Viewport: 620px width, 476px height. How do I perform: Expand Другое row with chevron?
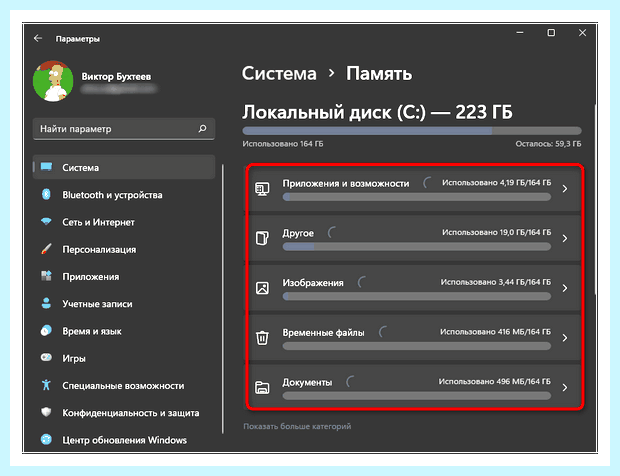[565, 238]
